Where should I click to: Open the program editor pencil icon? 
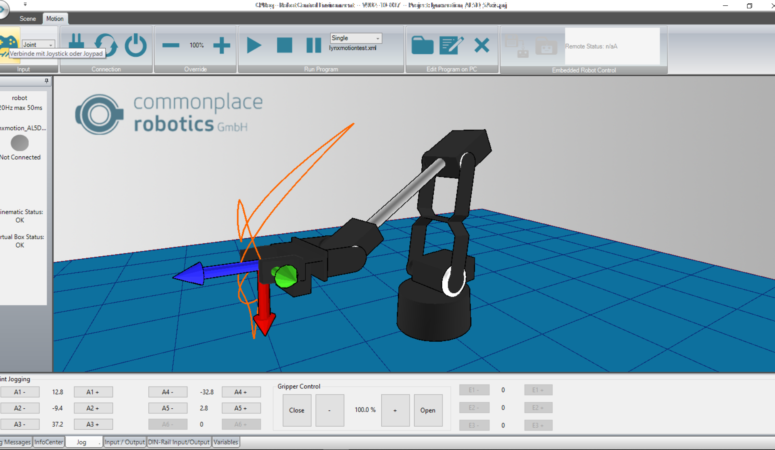tap(451, 45)
